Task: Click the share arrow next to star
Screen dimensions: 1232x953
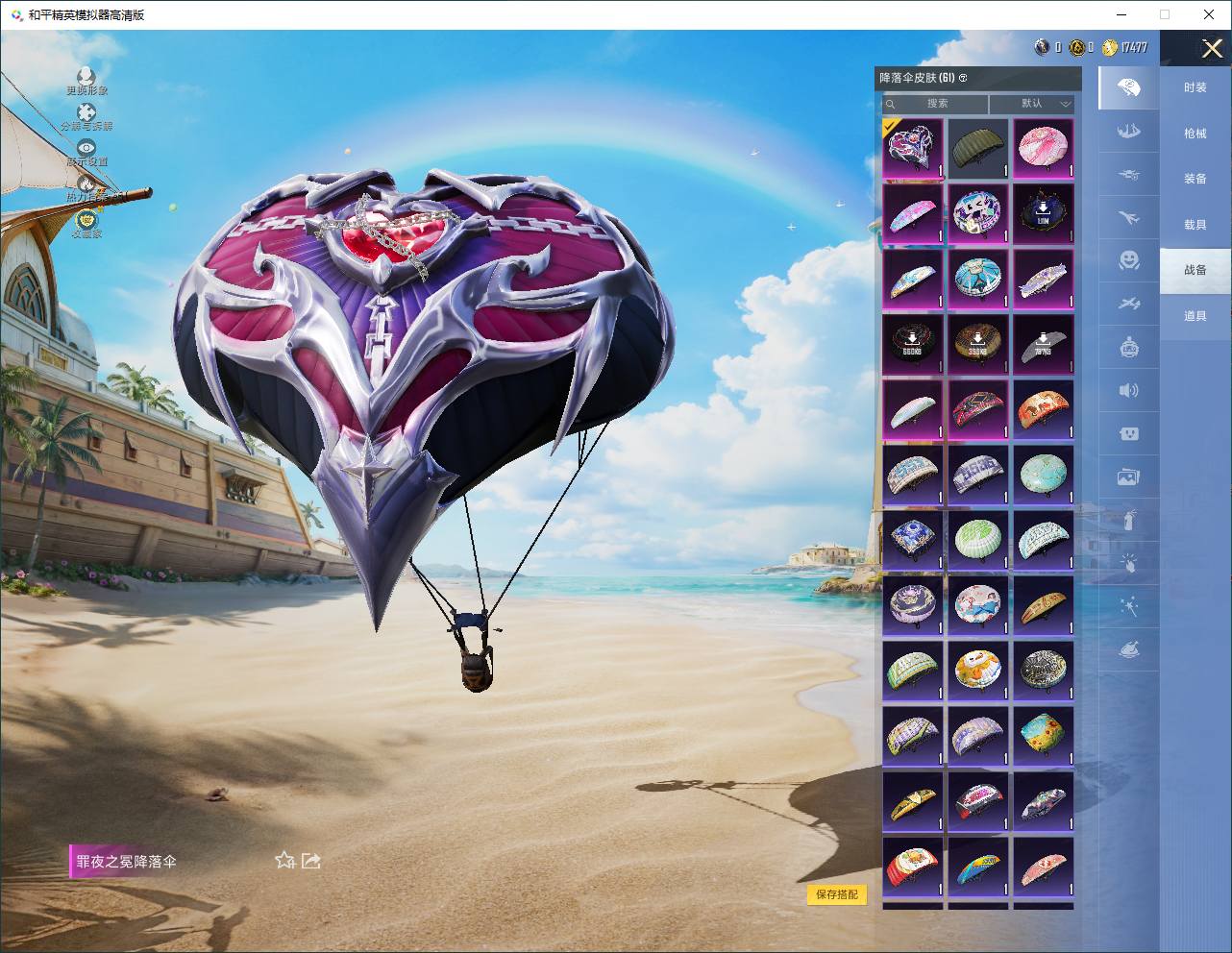Action: point(311,861)
